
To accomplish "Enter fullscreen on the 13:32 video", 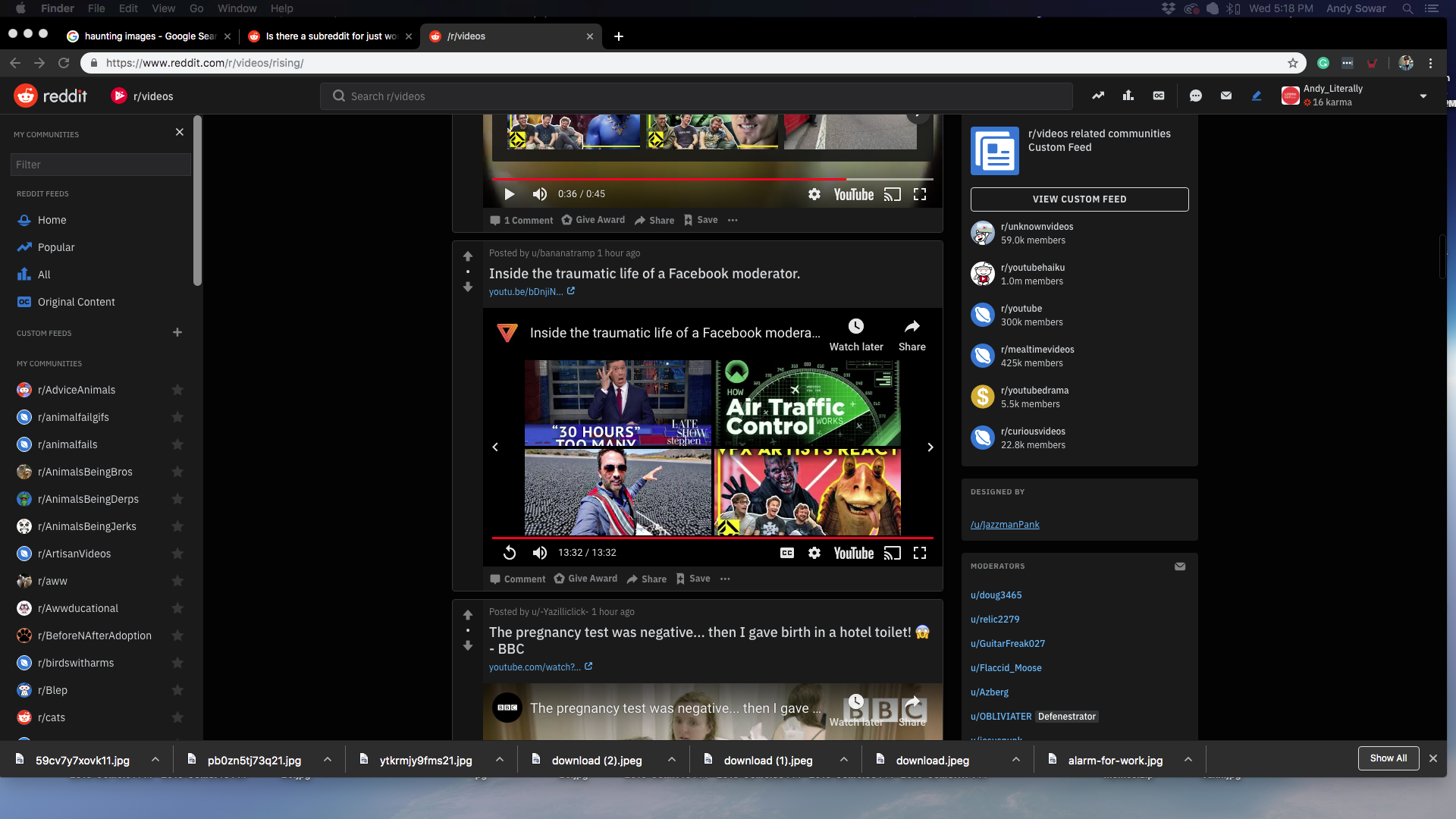I will tap(920, 553).
